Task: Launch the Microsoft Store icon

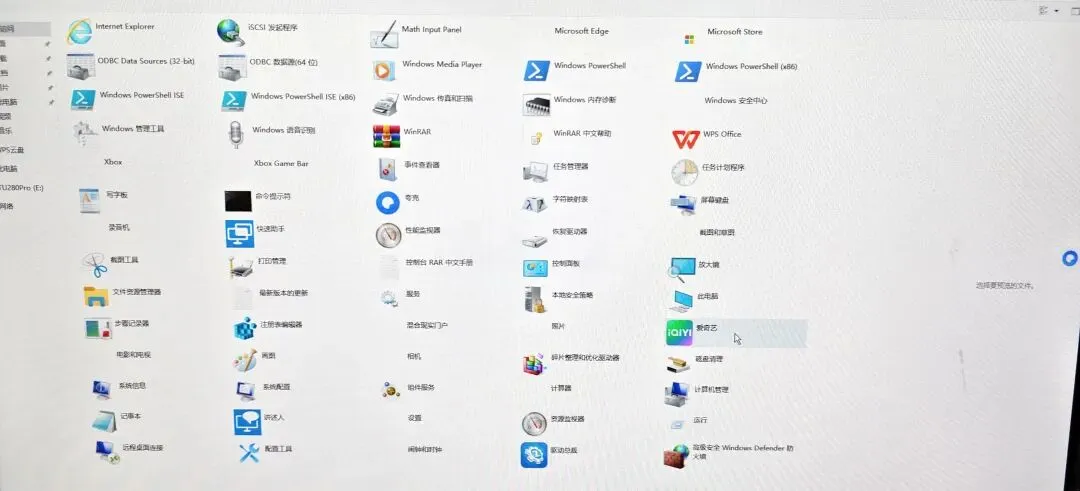Action: tap(689, 39)
